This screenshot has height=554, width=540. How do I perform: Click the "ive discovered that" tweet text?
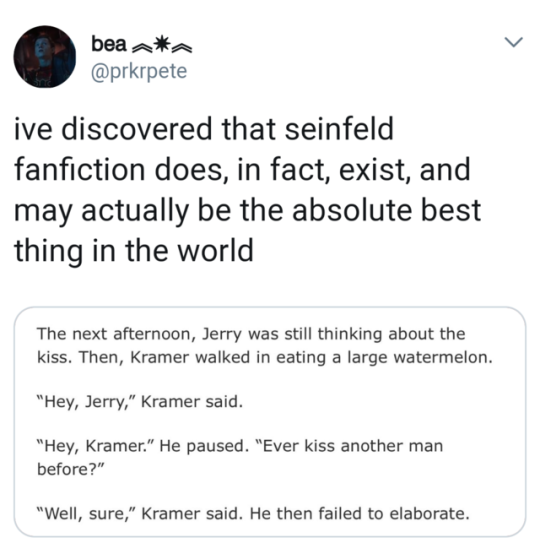[145, 129]
